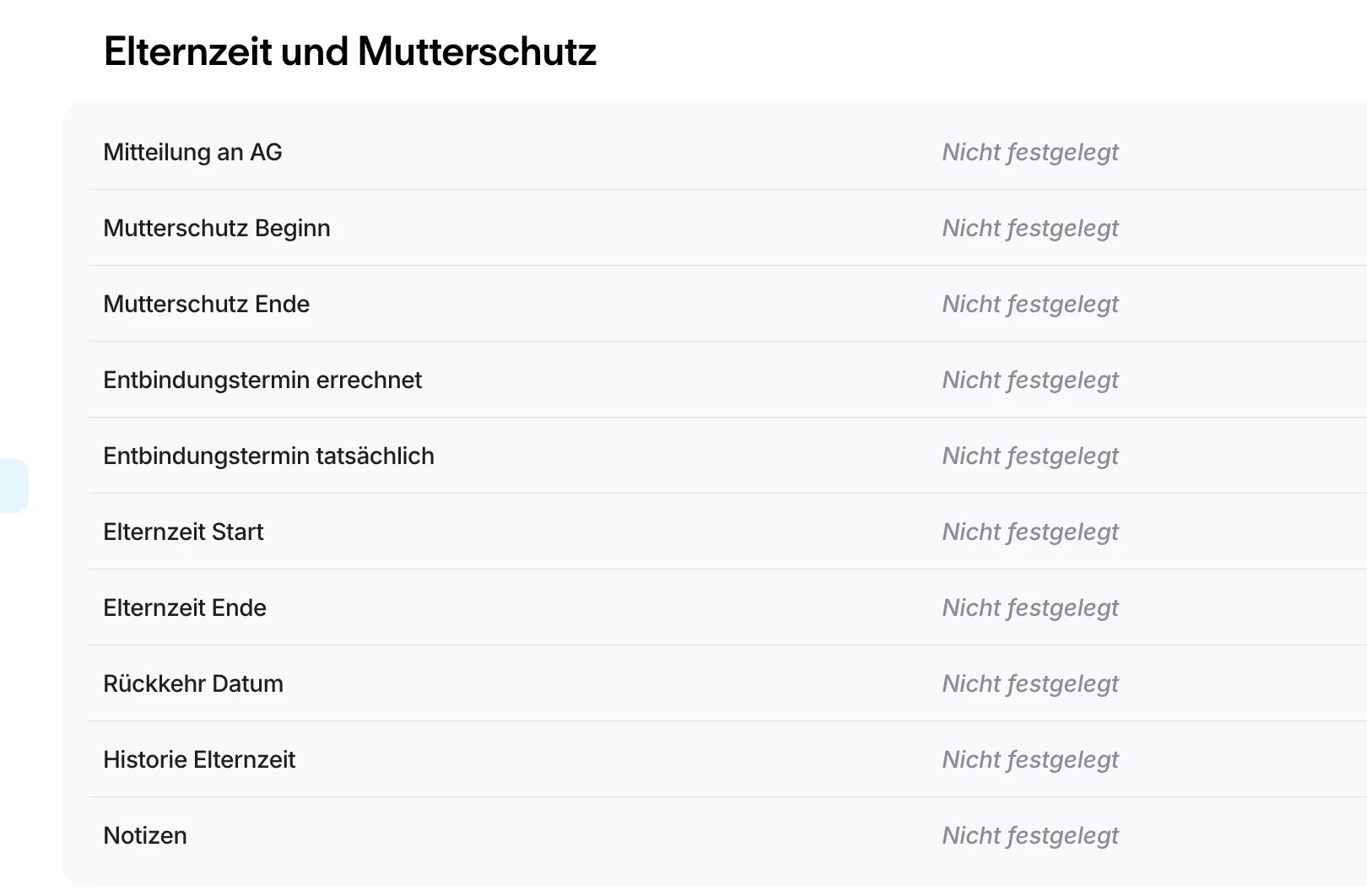The image size is (1367, 896).
Task: Click the 'Elternzeit Start' row label
Action: [x=183, y=532]
